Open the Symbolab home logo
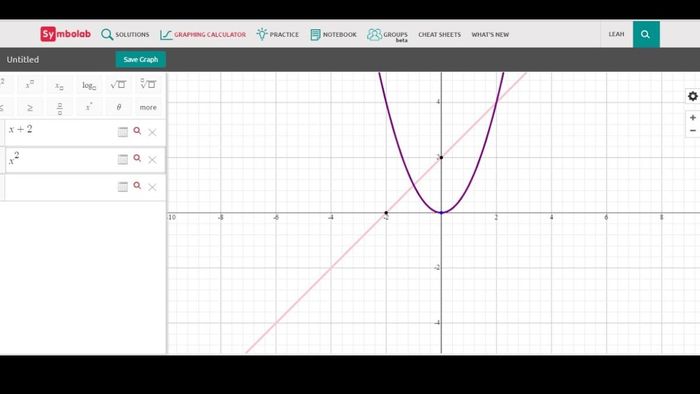This screenshot has height=394, width=700. (66, 34)
